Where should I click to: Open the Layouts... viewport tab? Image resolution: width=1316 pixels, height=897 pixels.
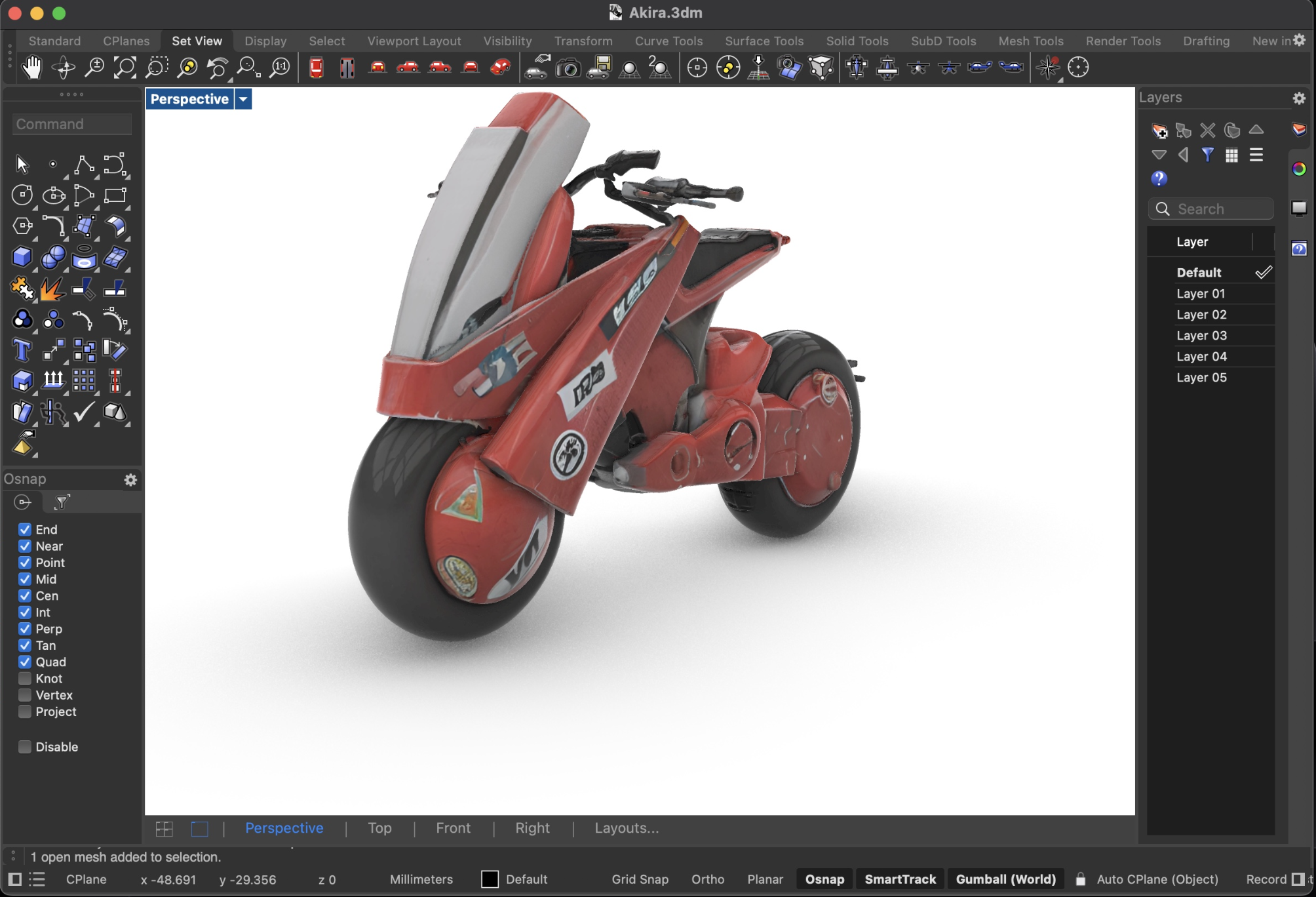[627, 828]
